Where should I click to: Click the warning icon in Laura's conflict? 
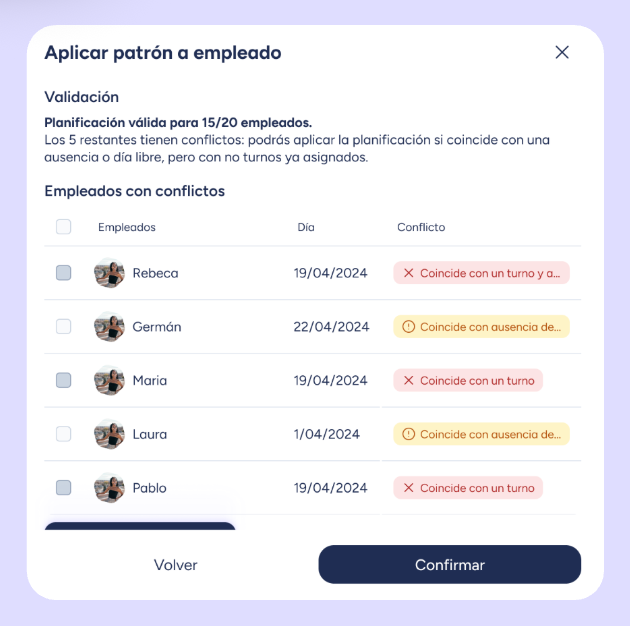tap(408, 434)
